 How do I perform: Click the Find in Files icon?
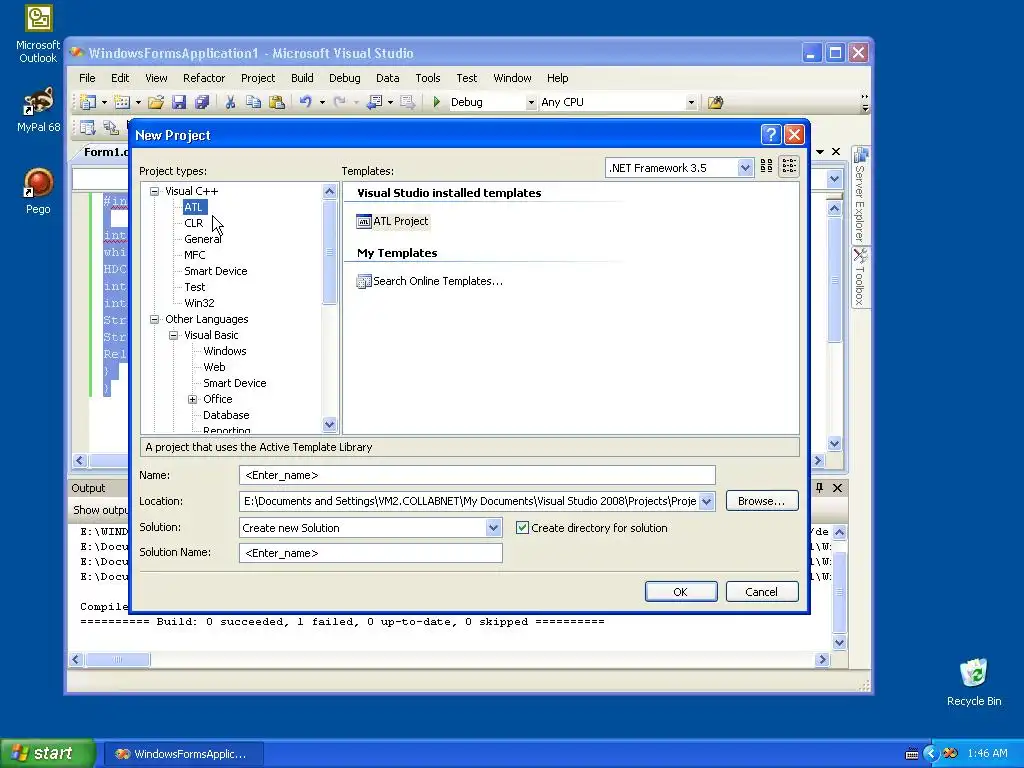(x=716, y=102)
